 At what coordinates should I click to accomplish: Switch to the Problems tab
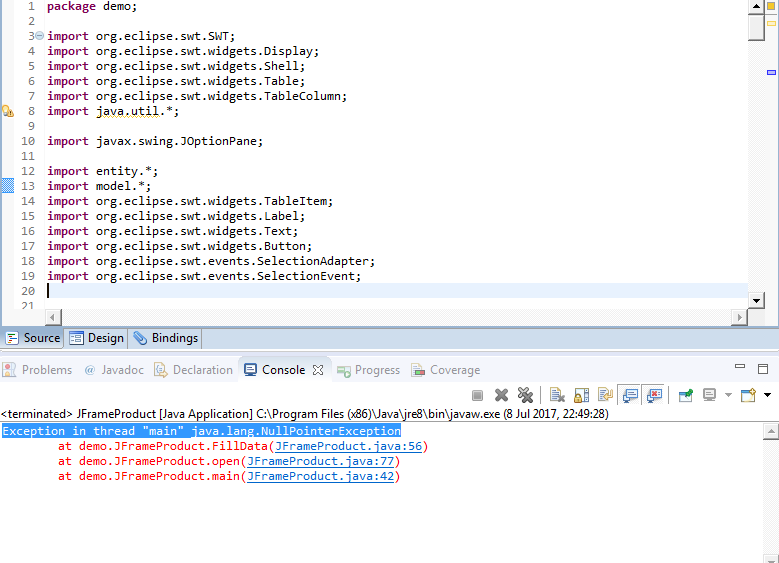pyautogui.click(x=38, y=370)
